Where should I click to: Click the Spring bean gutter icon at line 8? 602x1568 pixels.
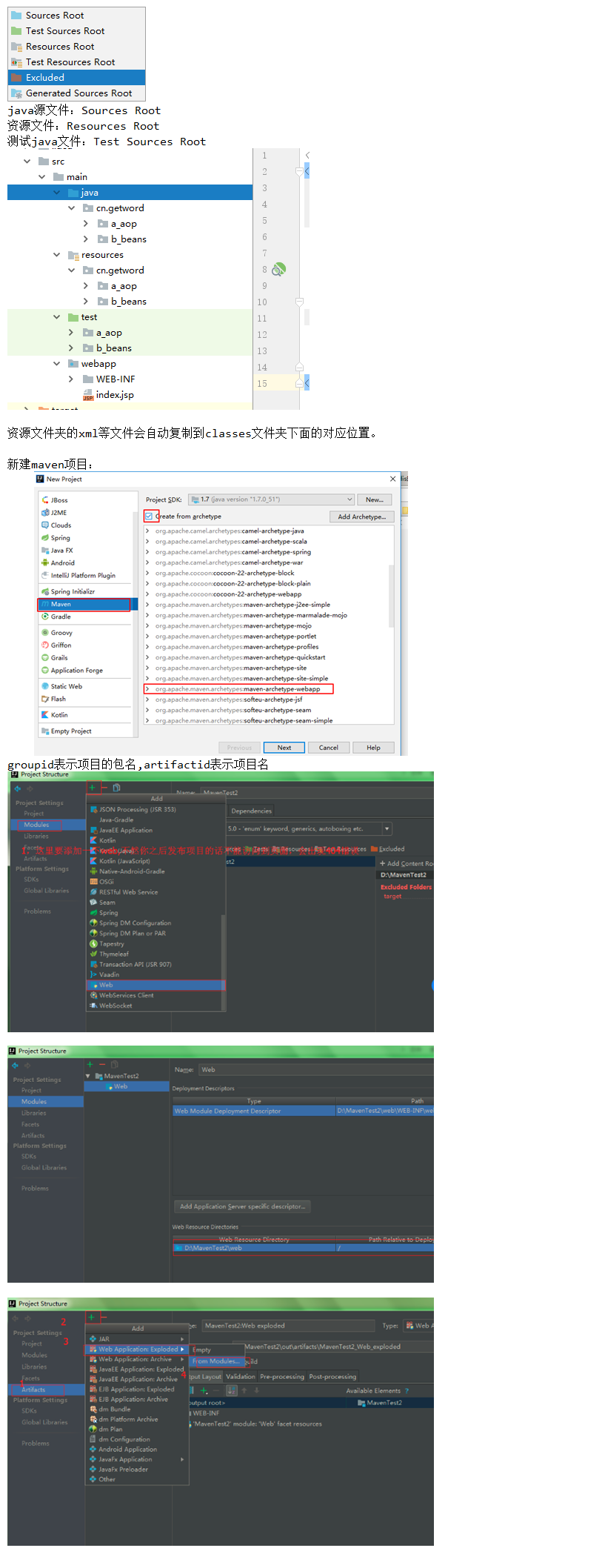click(278, 270)
